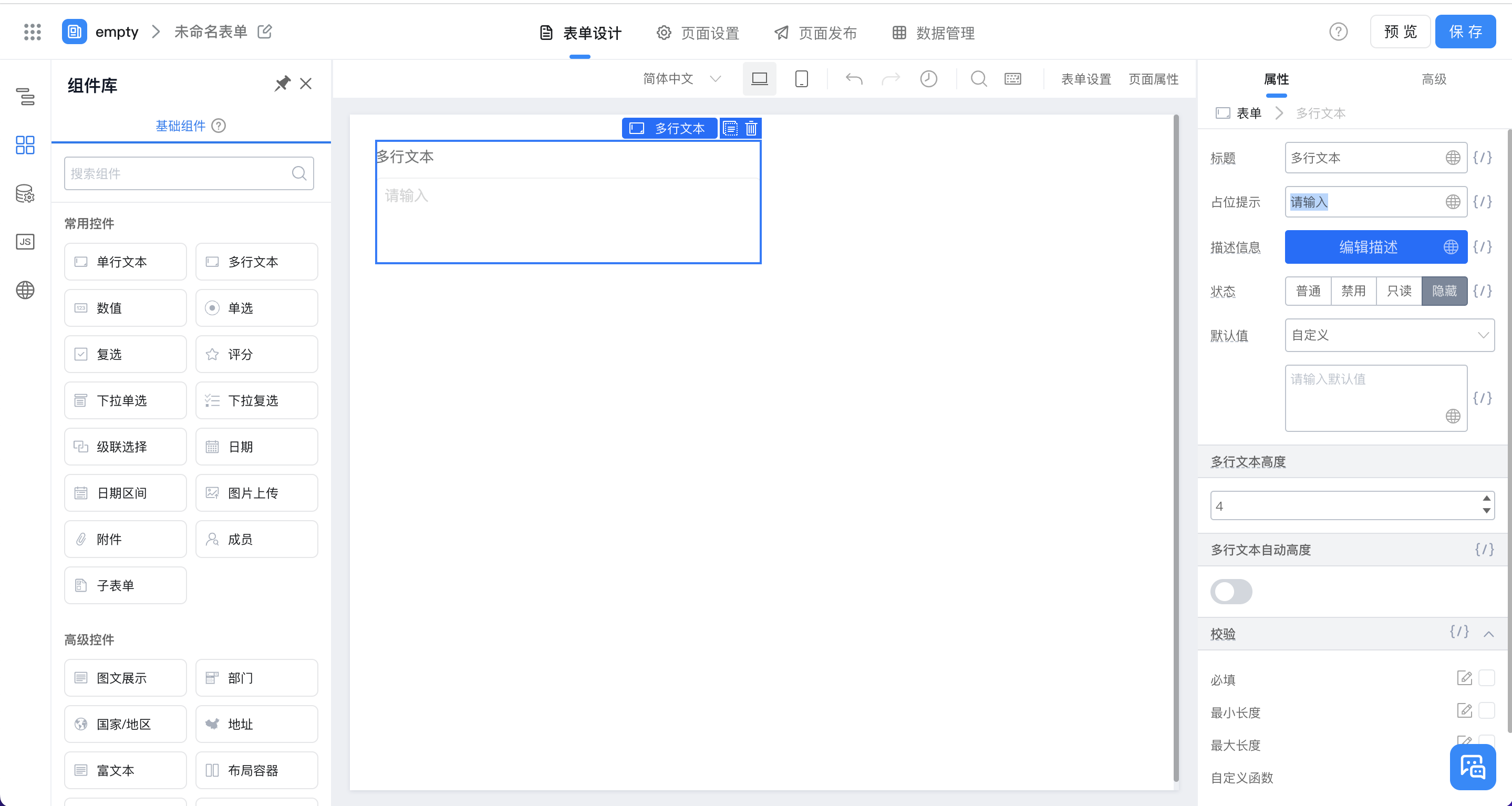
Task: Open the multilingual globe sidebar icon
Action: pyautogui.click(x=25, y=290)
